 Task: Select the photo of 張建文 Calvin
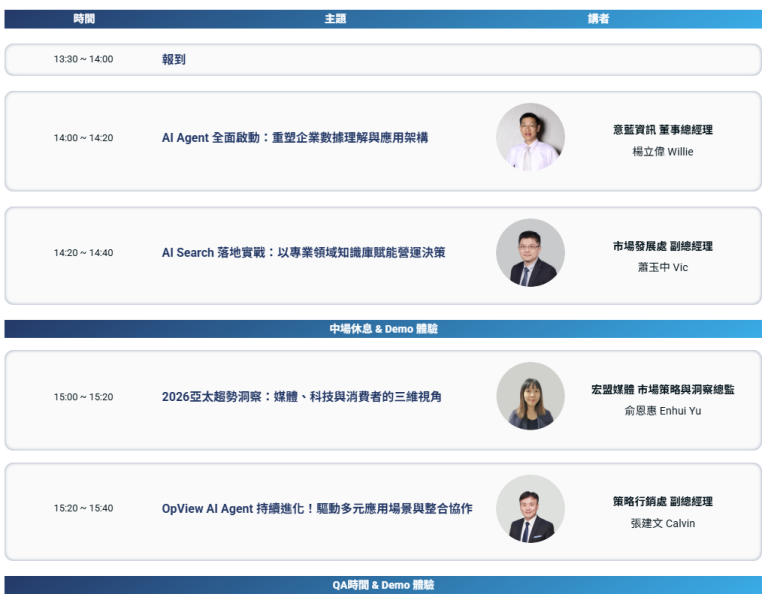[530, 509]
